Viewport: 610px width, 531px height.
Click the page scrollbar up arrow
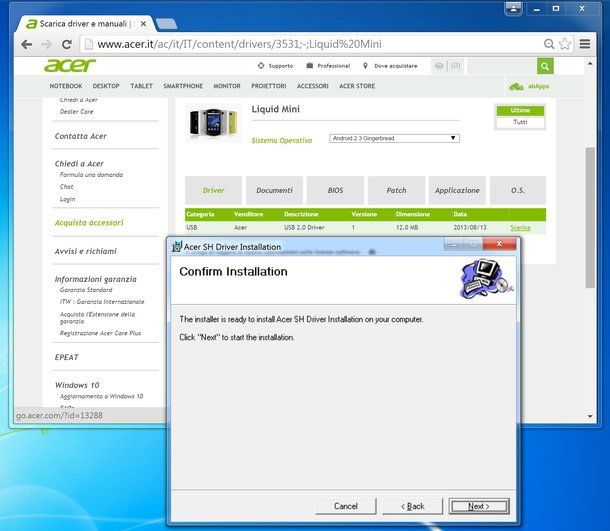590,63
